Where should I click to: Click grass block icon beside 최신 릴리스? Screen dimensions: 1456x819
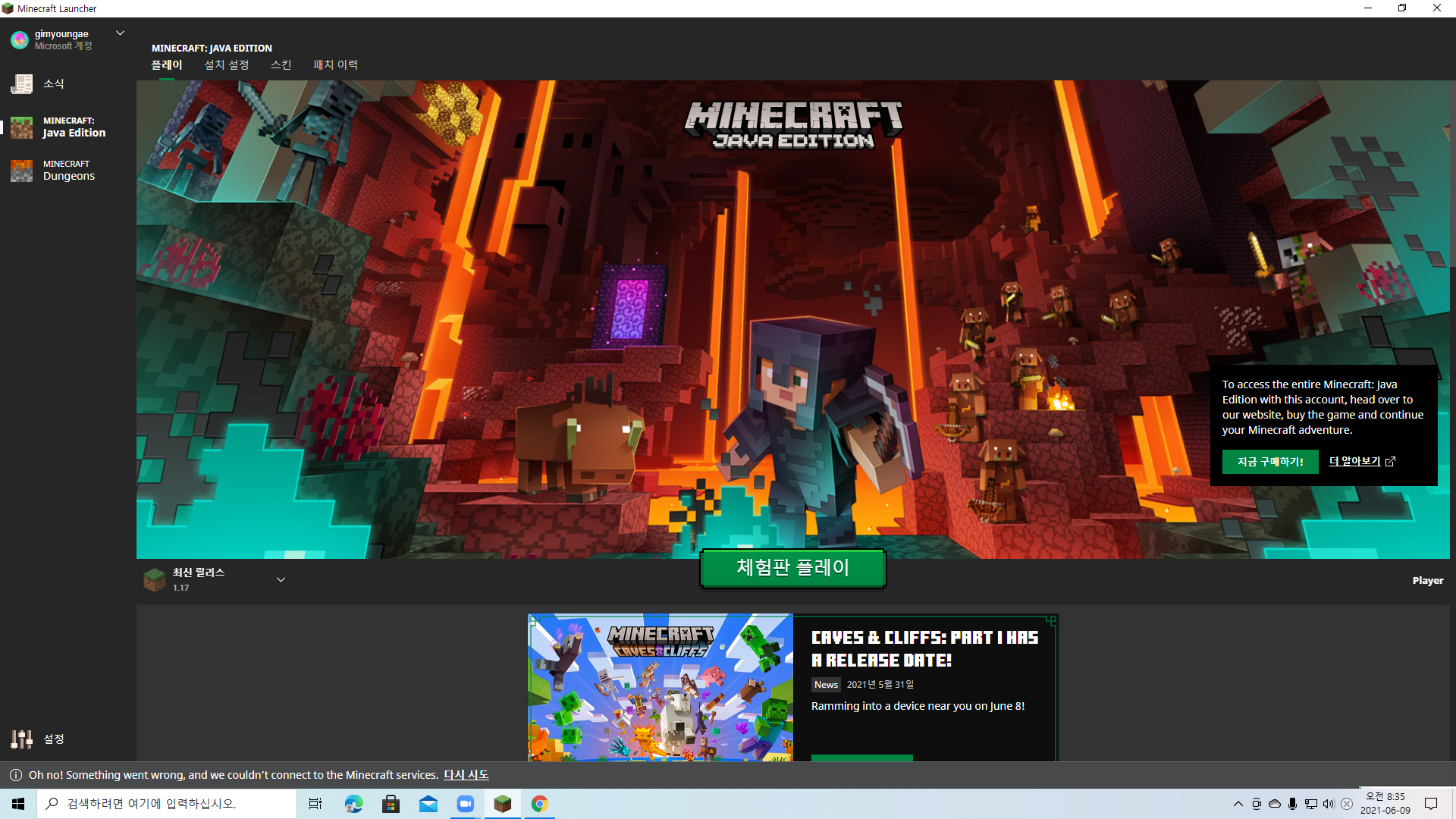tap(155, 579)
